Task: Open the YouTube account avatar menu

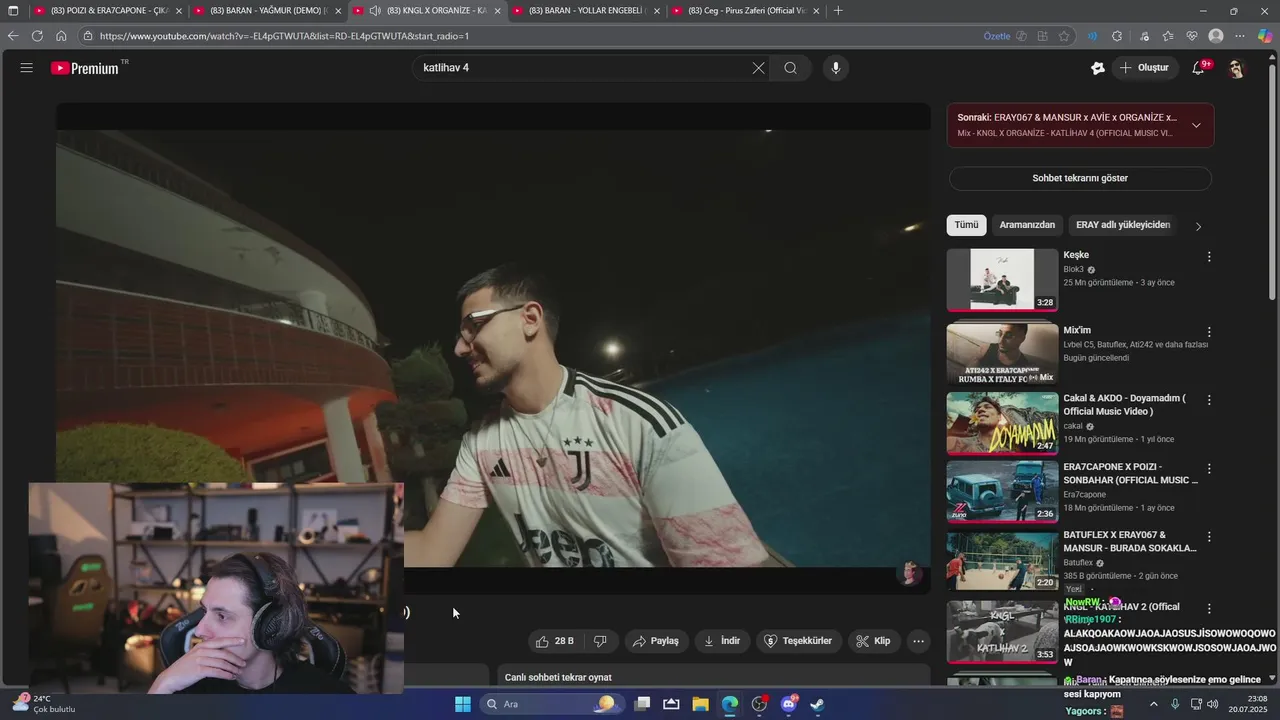Action: pos(1236,68)
